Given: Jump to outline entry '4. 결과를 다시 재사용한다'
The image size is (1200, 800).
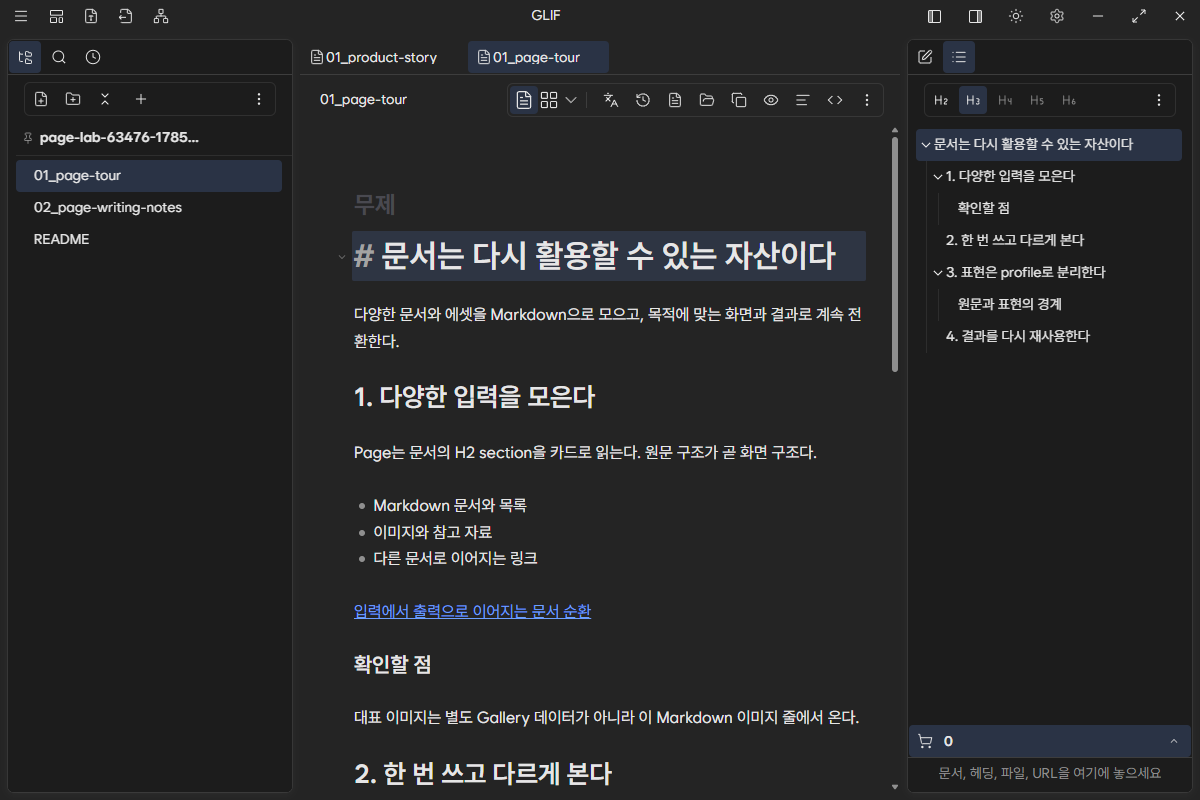Looking at the screenshot, I should (x=1018, y=336).
